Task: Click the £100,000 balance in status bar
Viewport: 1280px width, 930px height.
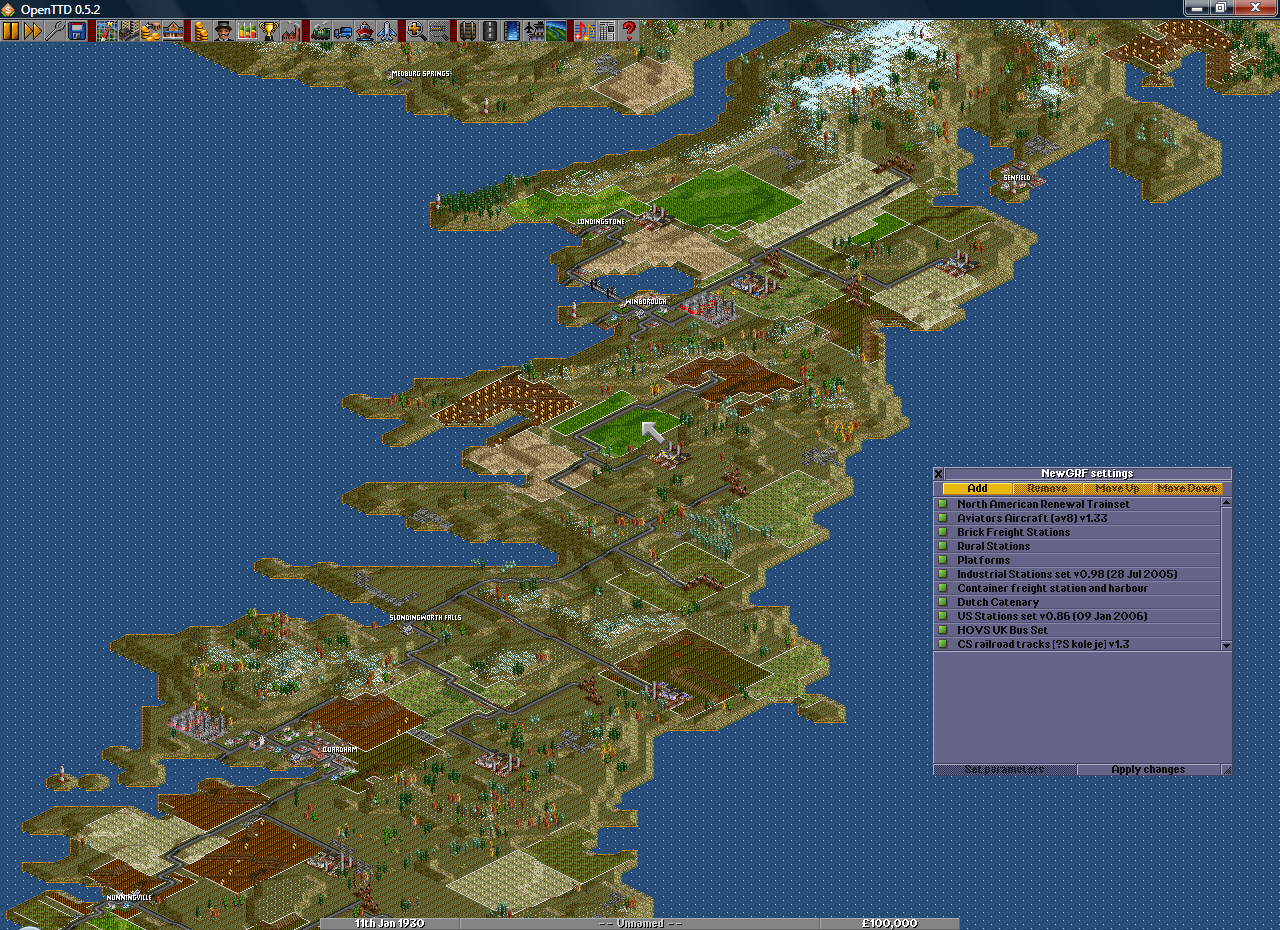Action: (x=889, y=924)
